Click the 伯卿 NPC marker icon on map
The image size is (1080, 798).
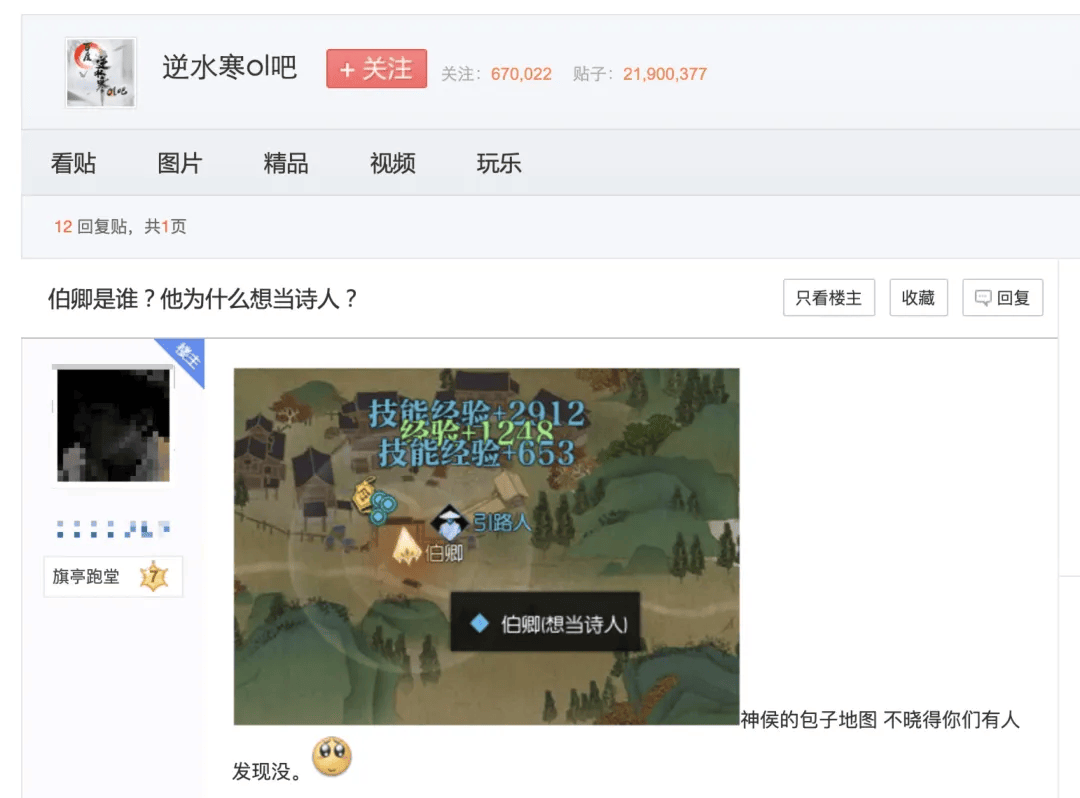pyautogui.click(x=406, y=547)
